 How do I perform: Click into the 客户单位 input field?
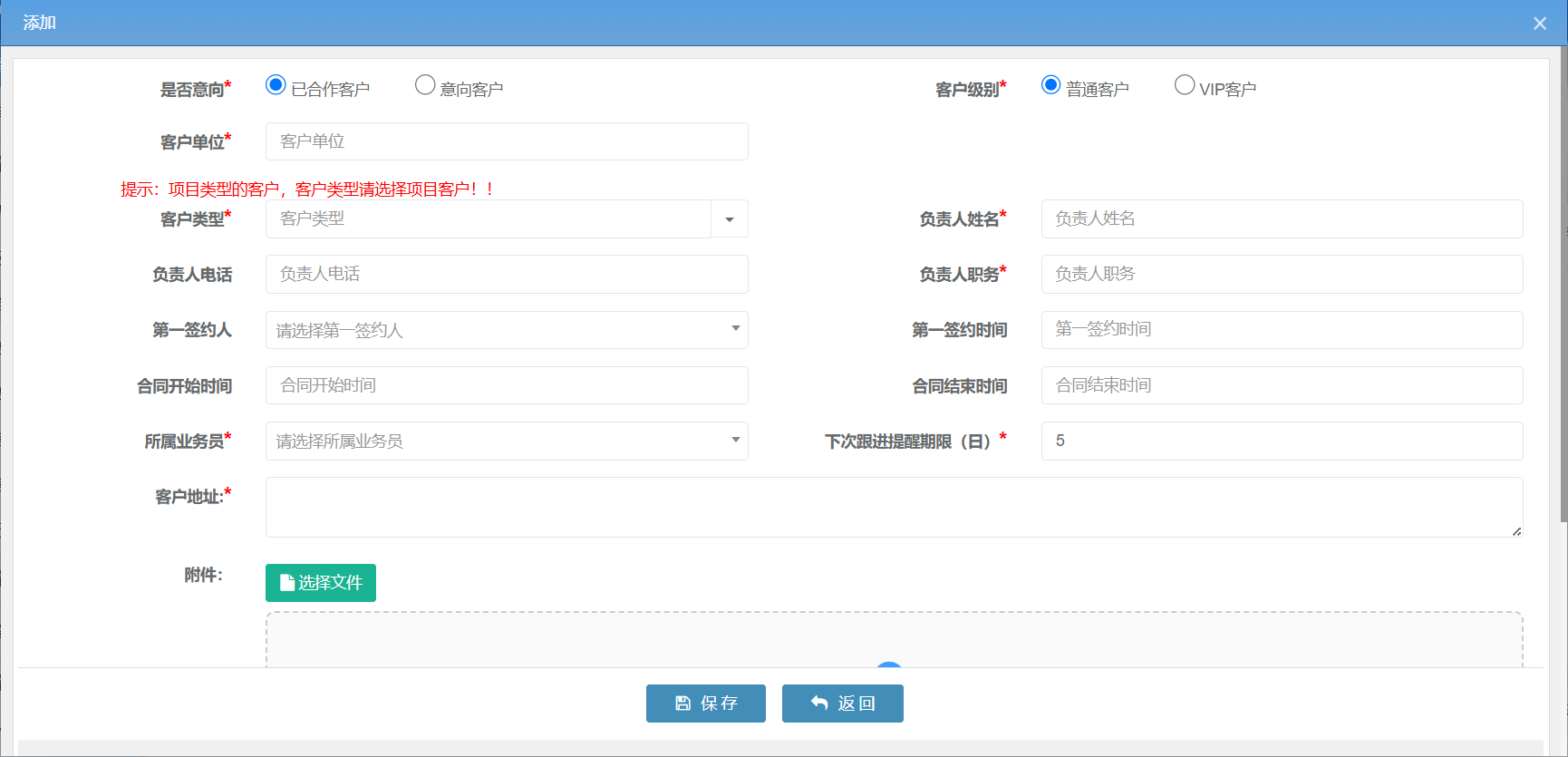tap(507, 141)
